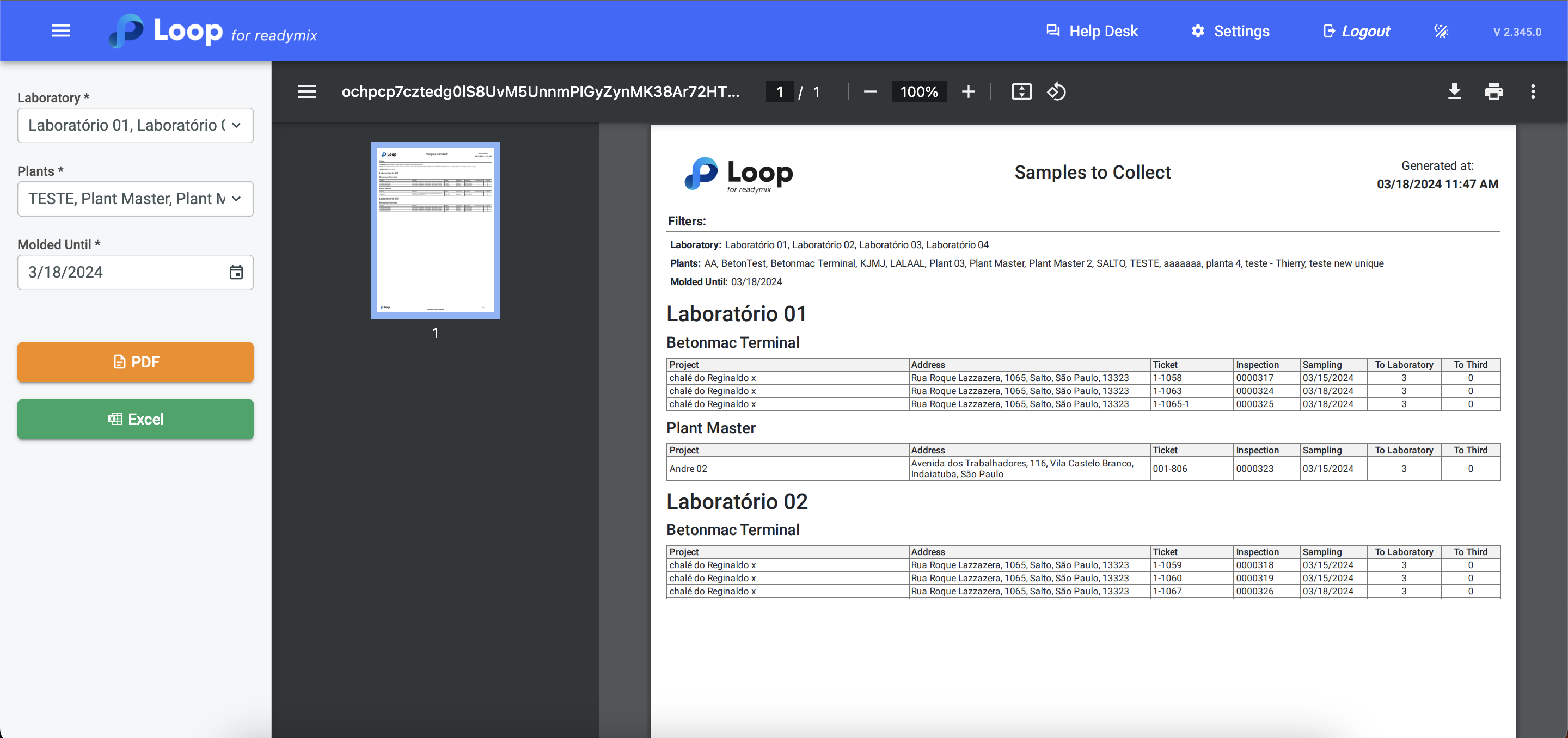Click the theme wand icon in header
Image resolution: width=1568 pixels, height=738 pixels.
pos(1441,31)
